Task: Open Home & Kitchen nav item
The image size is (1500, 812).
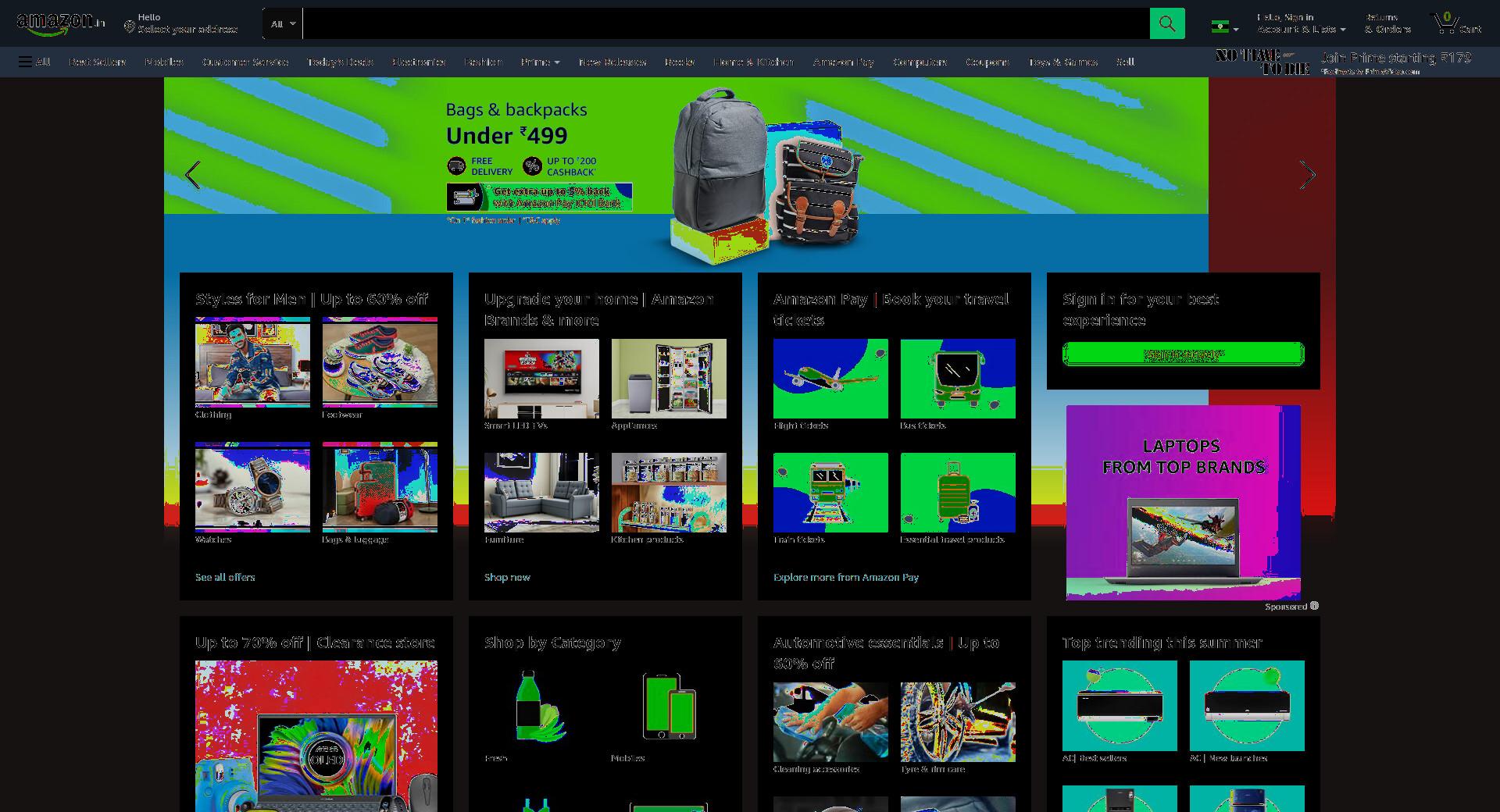Action: [x=753, y=62]
